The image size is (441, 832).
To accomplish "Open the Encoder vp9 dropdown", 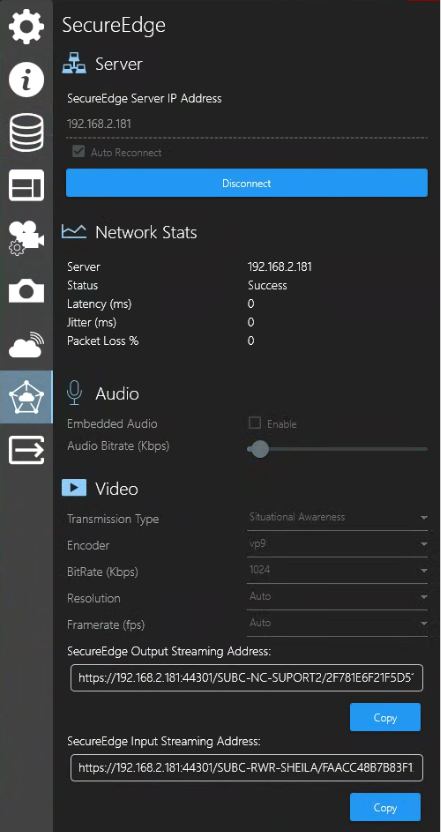I will (338, 544).
